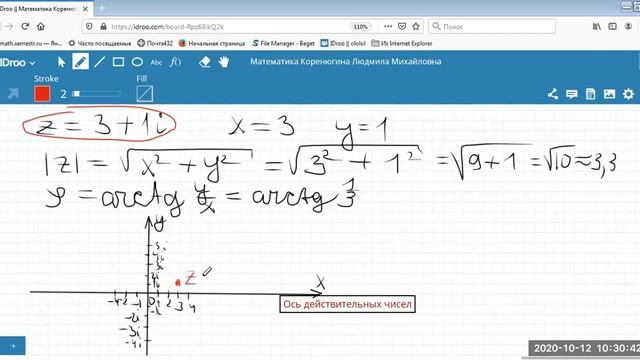Click the Ось действительных чисел text box

(347, 304)
